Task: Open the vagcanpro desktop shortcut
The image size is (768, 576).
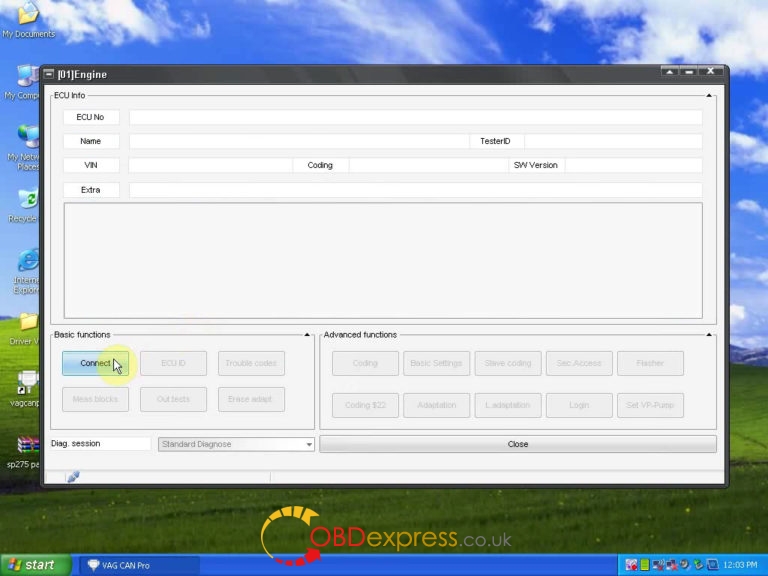Action: 27,383
